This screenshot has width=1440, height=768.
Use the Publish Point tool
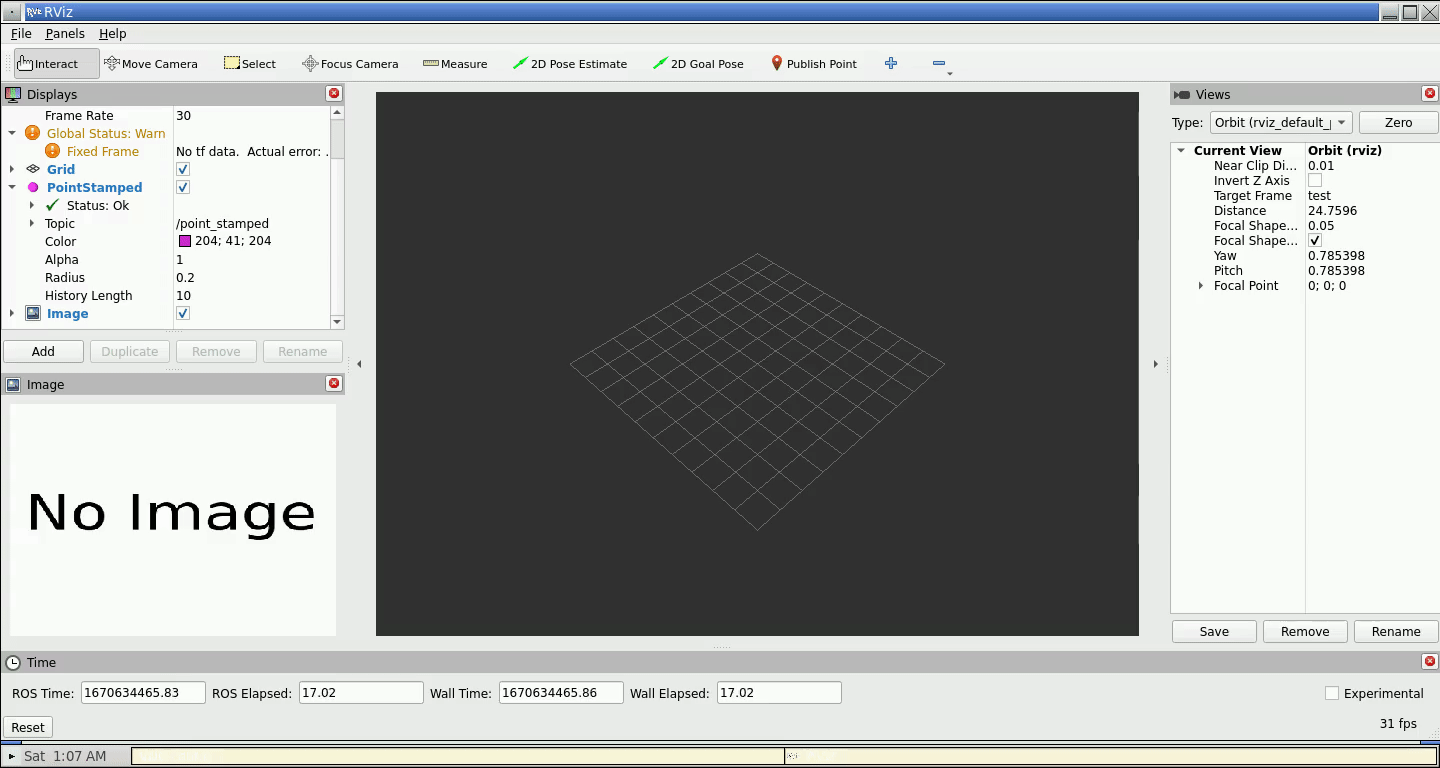click(x=814, y=63)
